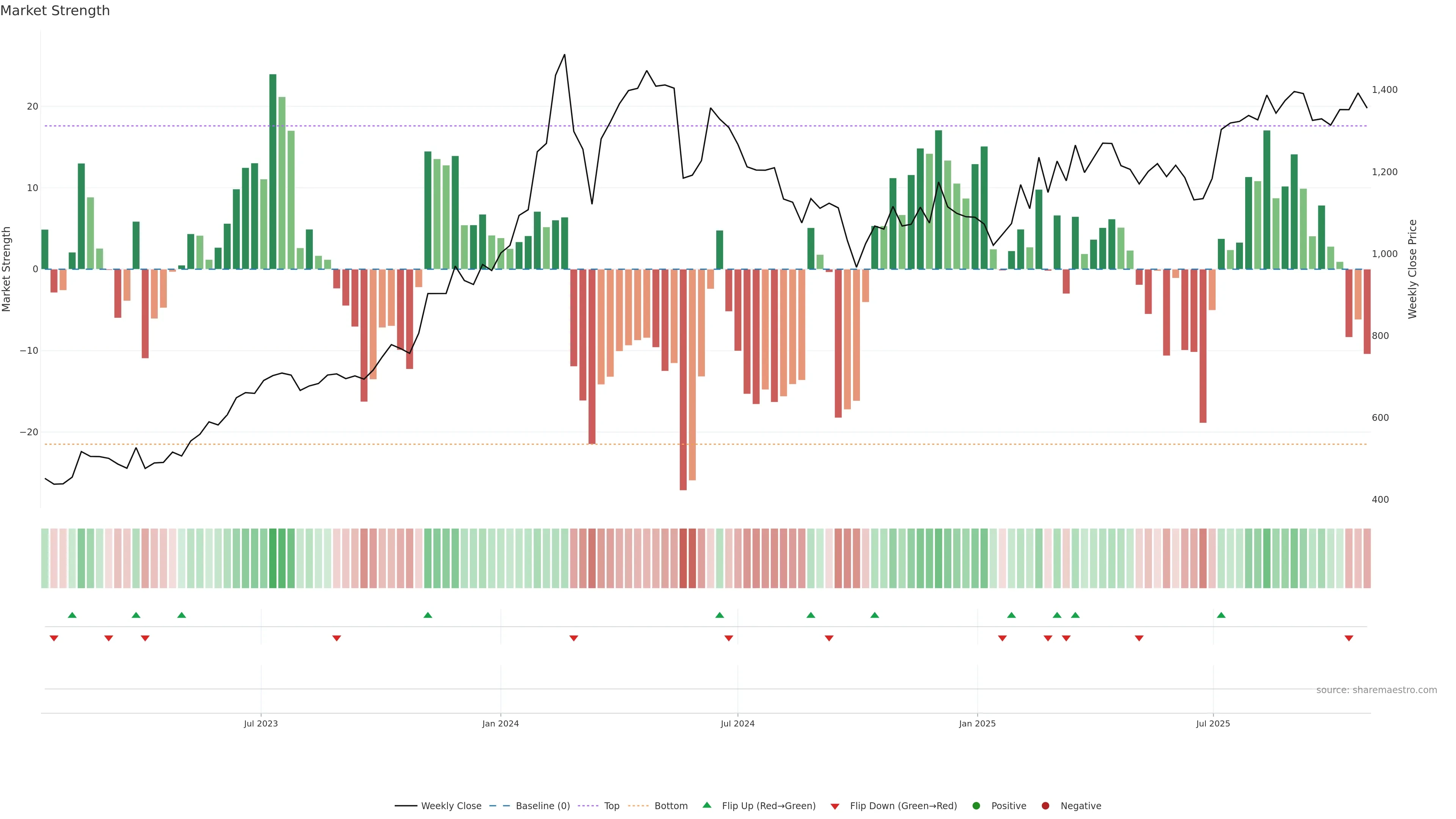Viewport: 1456px width, 819px height.
Task: Click green Flip Up legend triangle
Action: click(706, 805)
